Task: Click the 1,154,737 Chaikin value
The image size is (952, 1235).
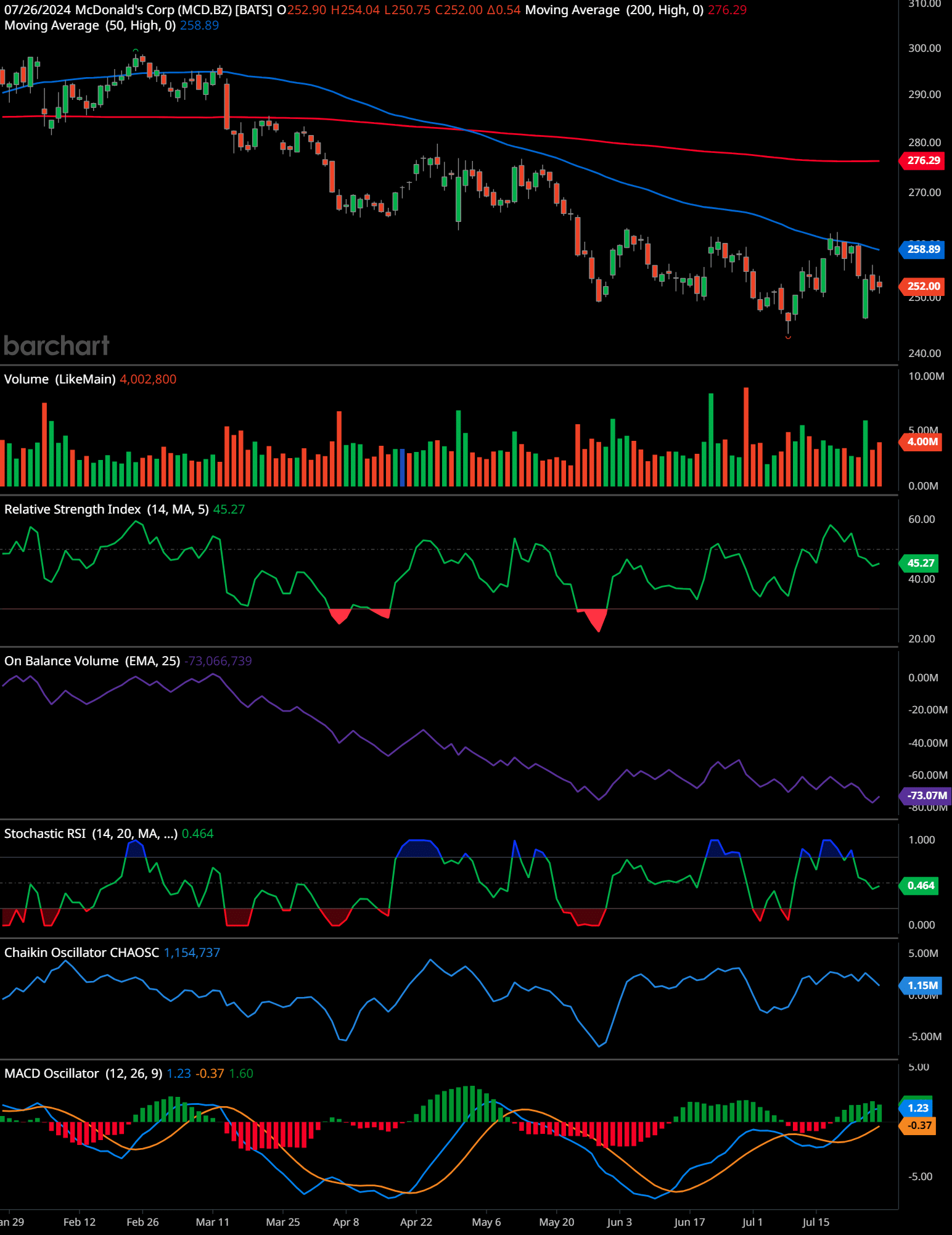Action: click(192, 953)
